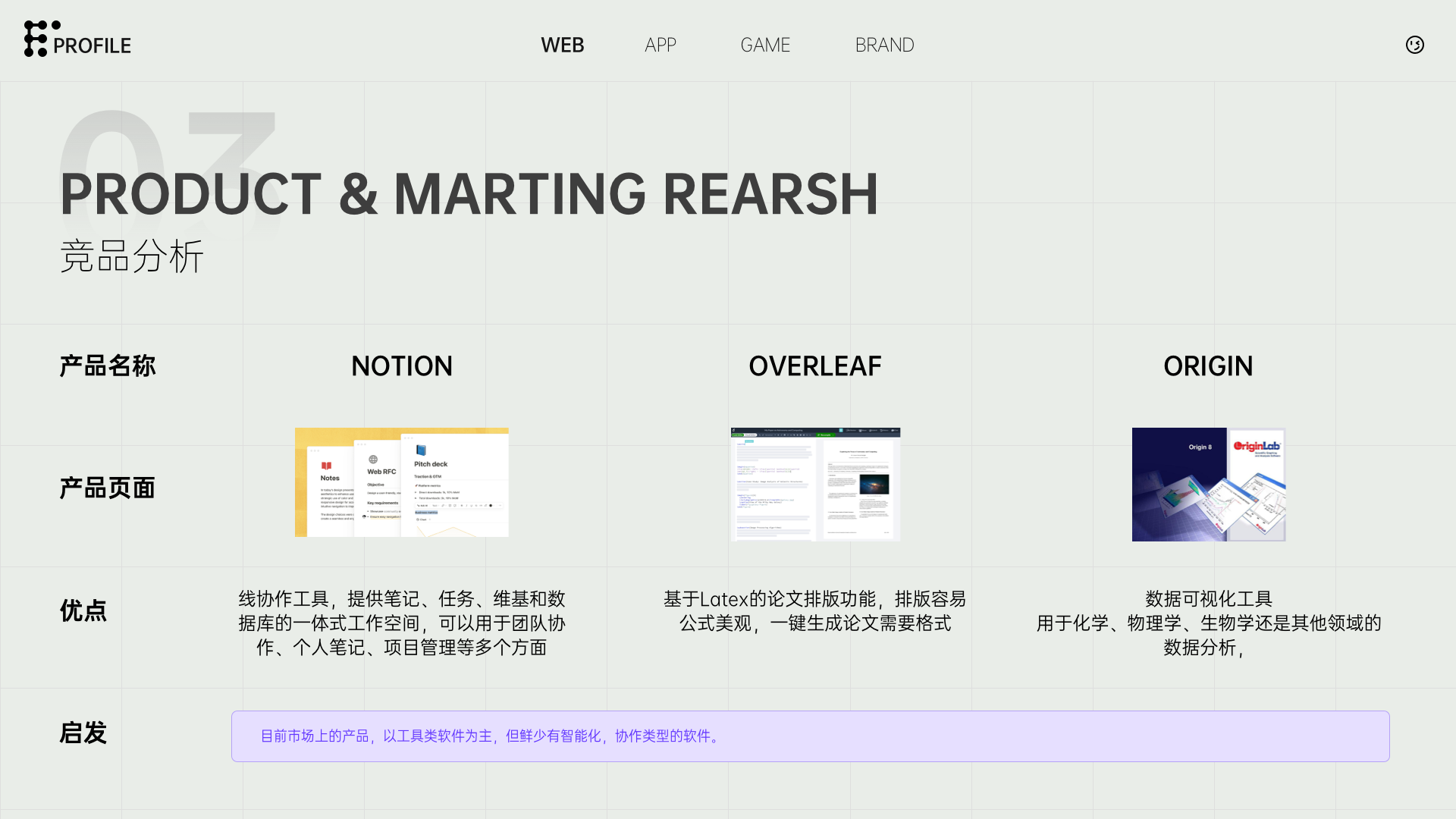Go to the GAME tab
Image resolution: width=1456 pixels, height=819 pixels.
pyautogui.click(x=765, y=45)
